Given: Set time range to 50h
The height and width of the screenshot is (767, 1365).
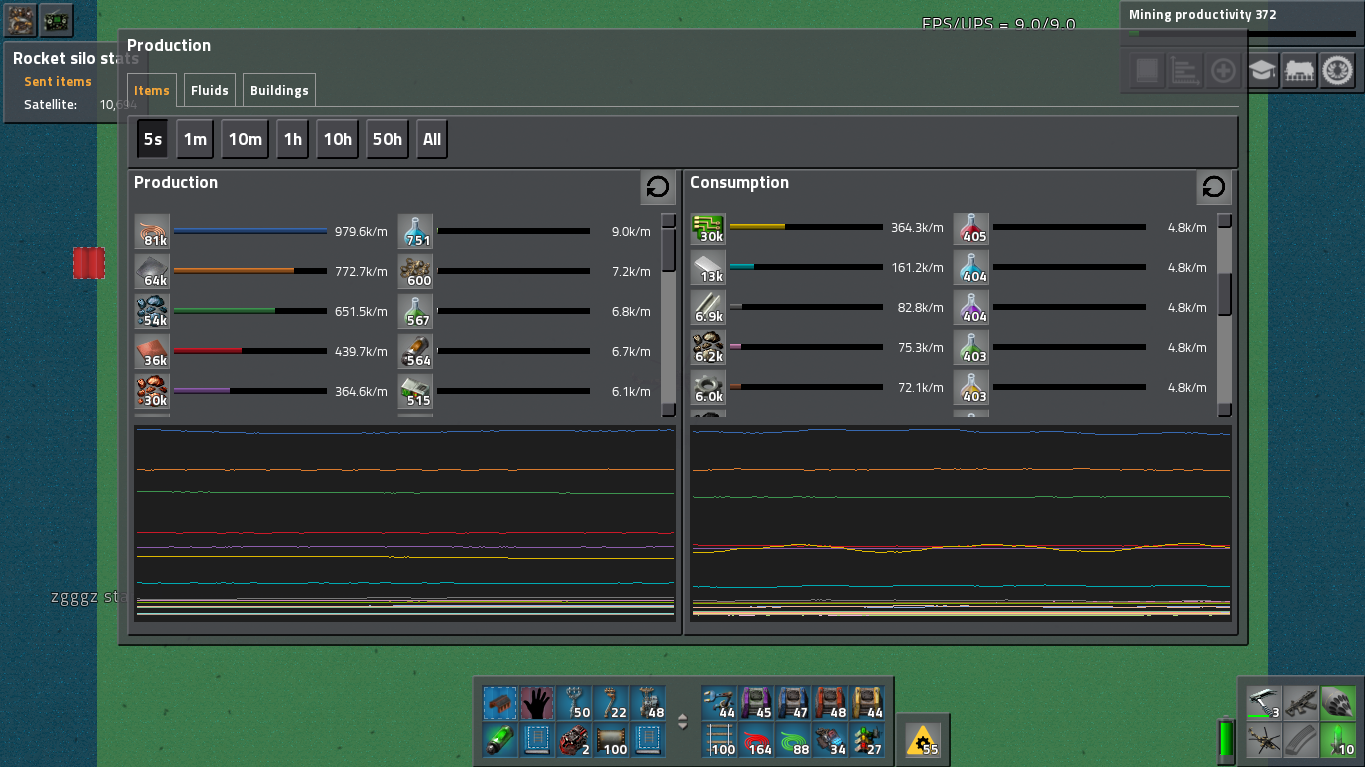Looking at the screenshot, I should pos(387,139).
